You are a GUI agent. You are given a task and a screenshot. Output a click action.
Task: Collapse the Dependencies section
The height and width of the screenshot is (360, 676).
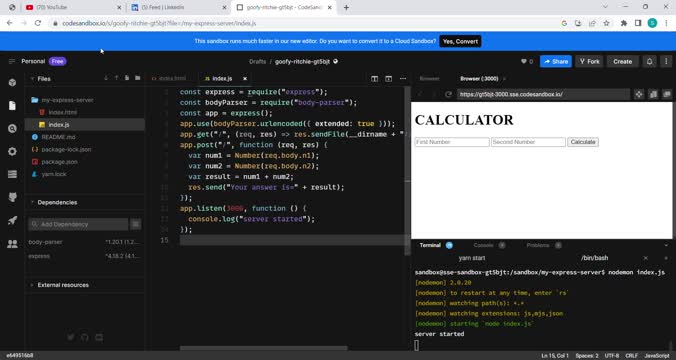(32, 202)
